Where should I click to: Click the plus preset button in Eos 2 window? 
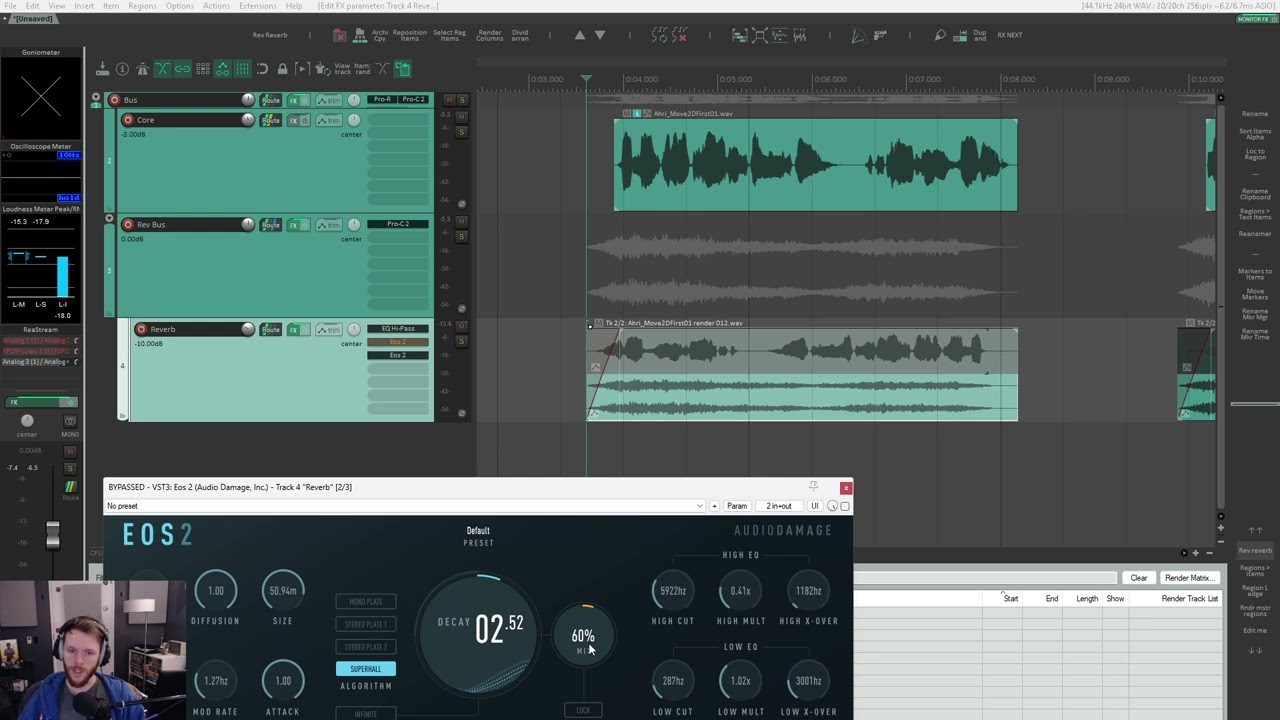[714, 506]
